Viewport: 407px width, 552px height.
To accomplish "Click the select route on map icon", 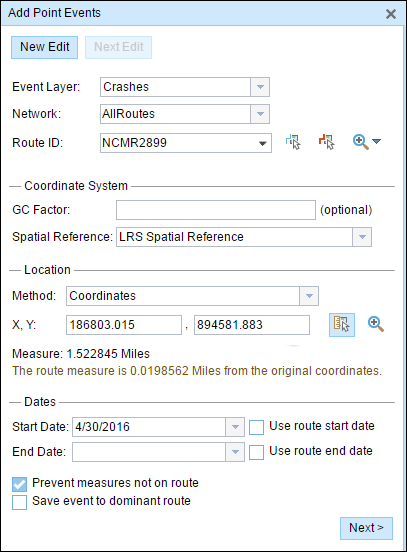I will tap(293, 142).
